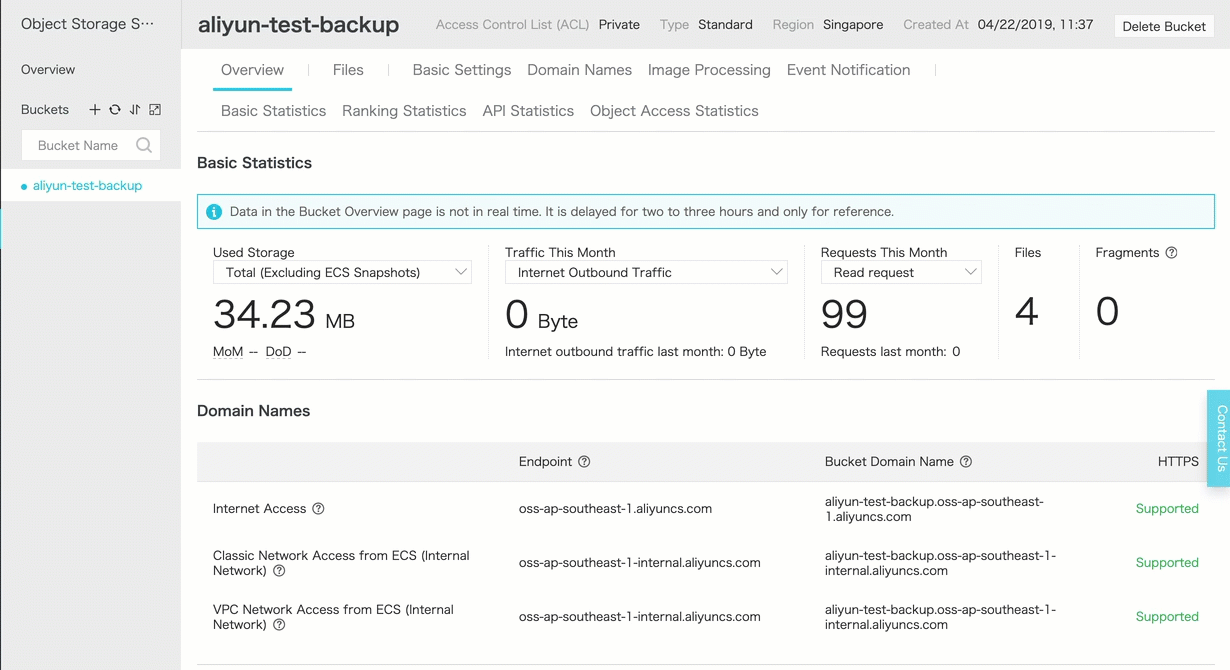
Task: Open Internet Access help icon
Action: 318,509
